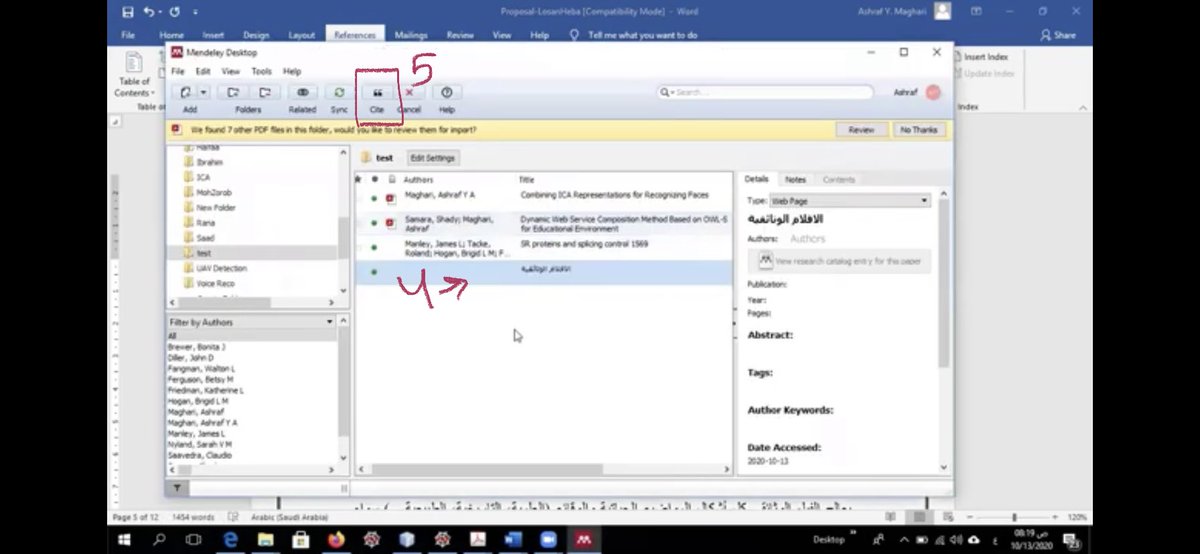The image size is (1200, 554).
Task: Click the Cite quotation-mark icon in Mendeley
Action: pyautogui.click(x=377, y=92)
